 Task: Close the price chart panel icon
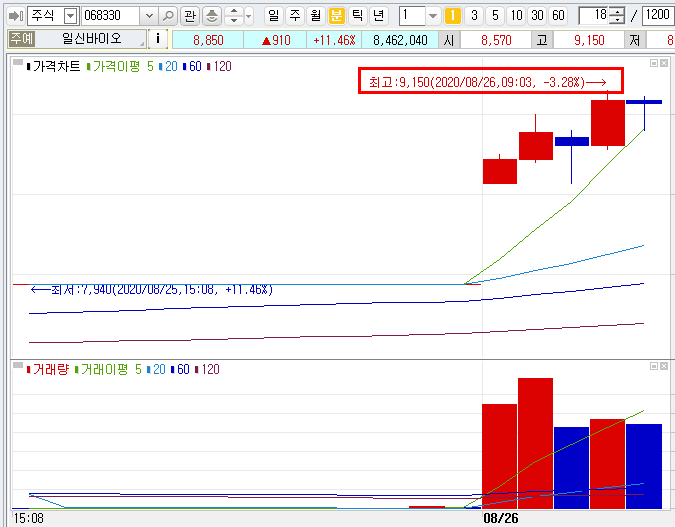click(664, 63)
